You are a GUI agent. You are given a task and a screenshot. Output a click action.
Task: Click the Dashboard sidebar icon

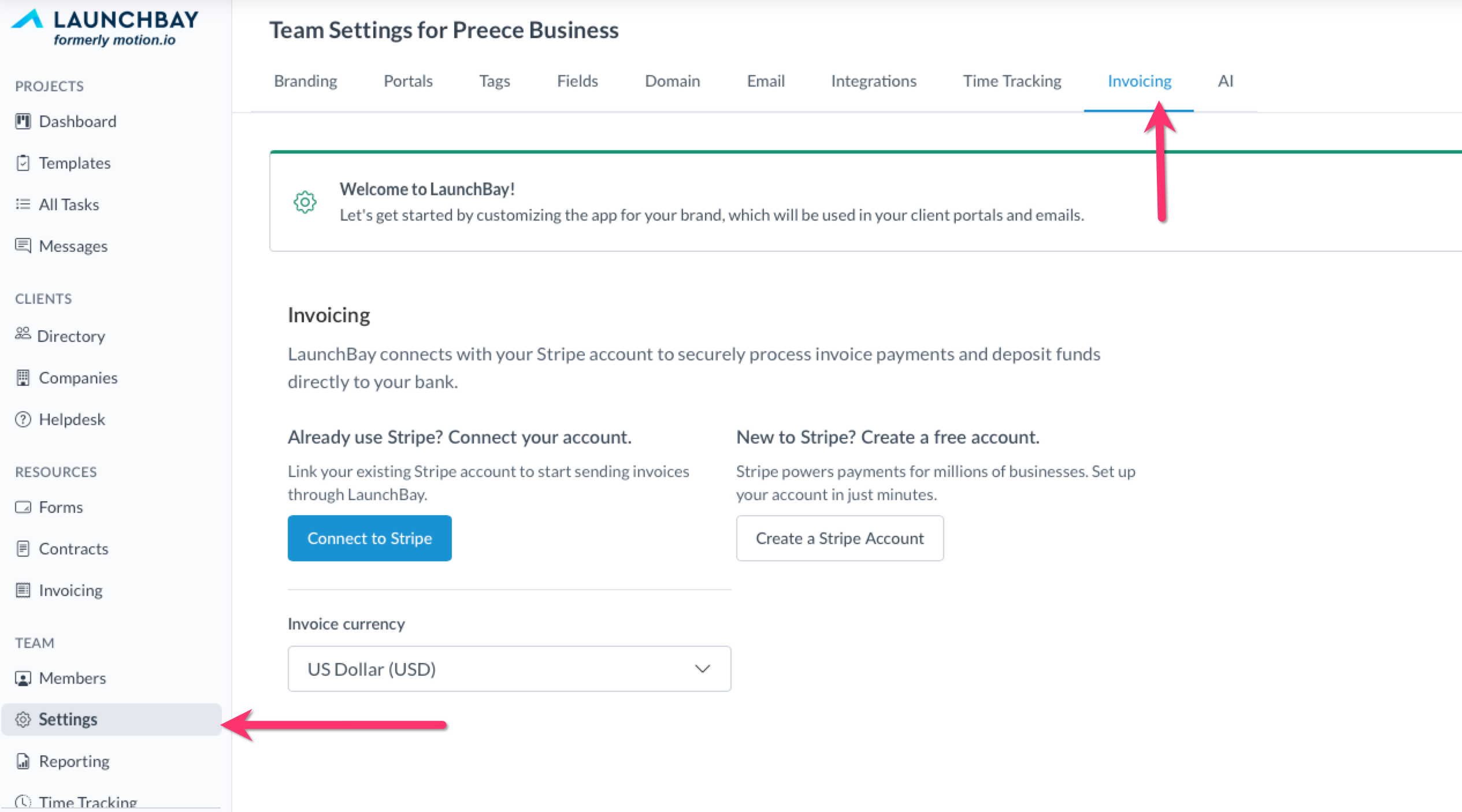23,121
